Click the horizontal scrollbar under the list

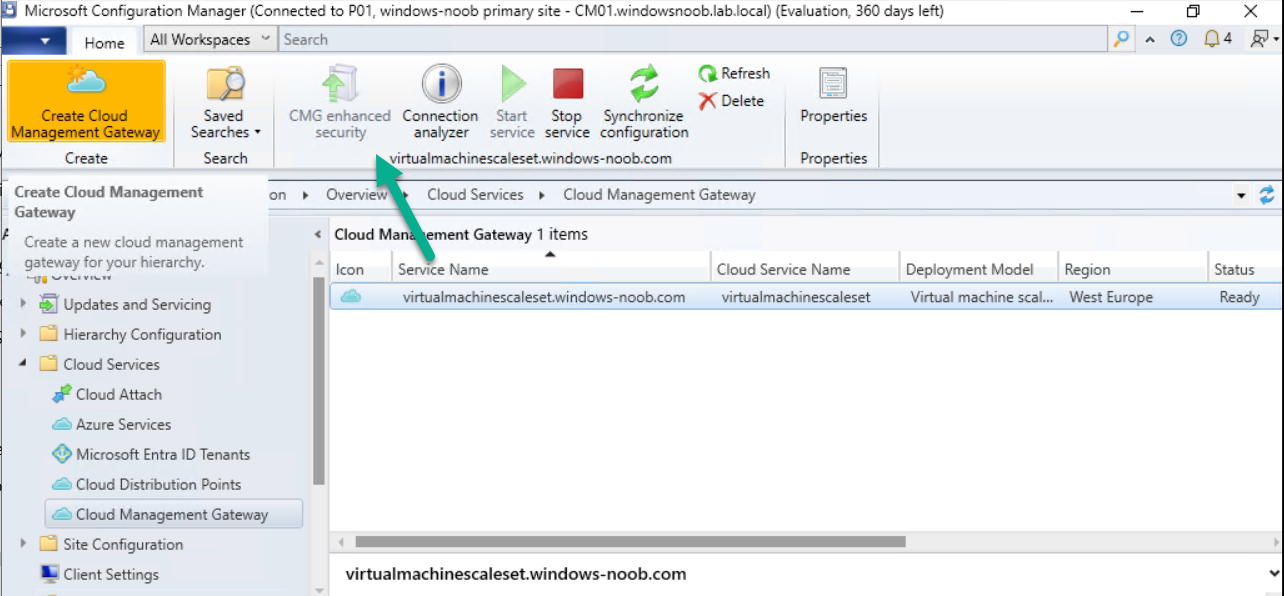point(630,541)
